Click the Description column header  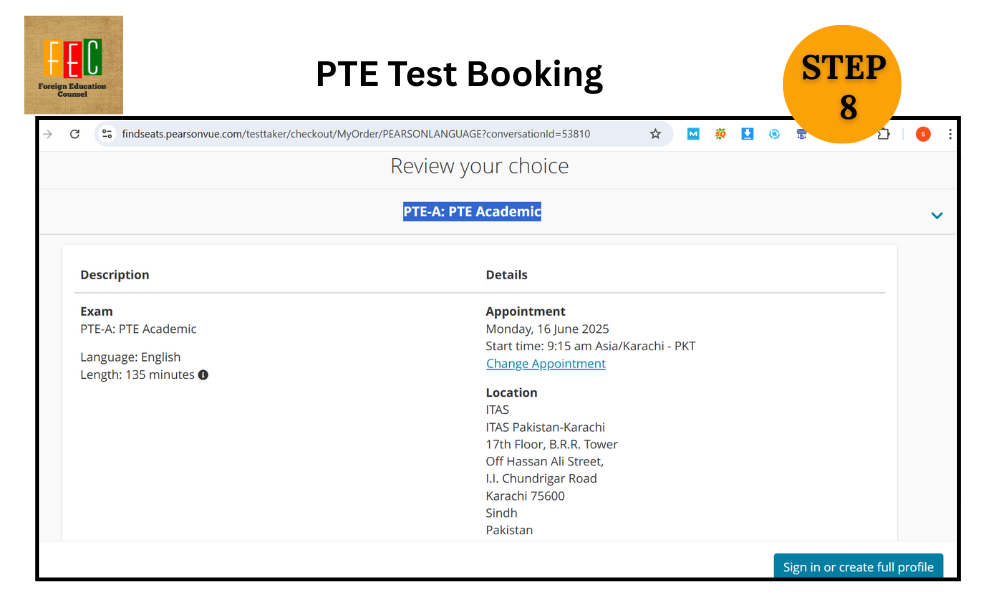point(115,275)
